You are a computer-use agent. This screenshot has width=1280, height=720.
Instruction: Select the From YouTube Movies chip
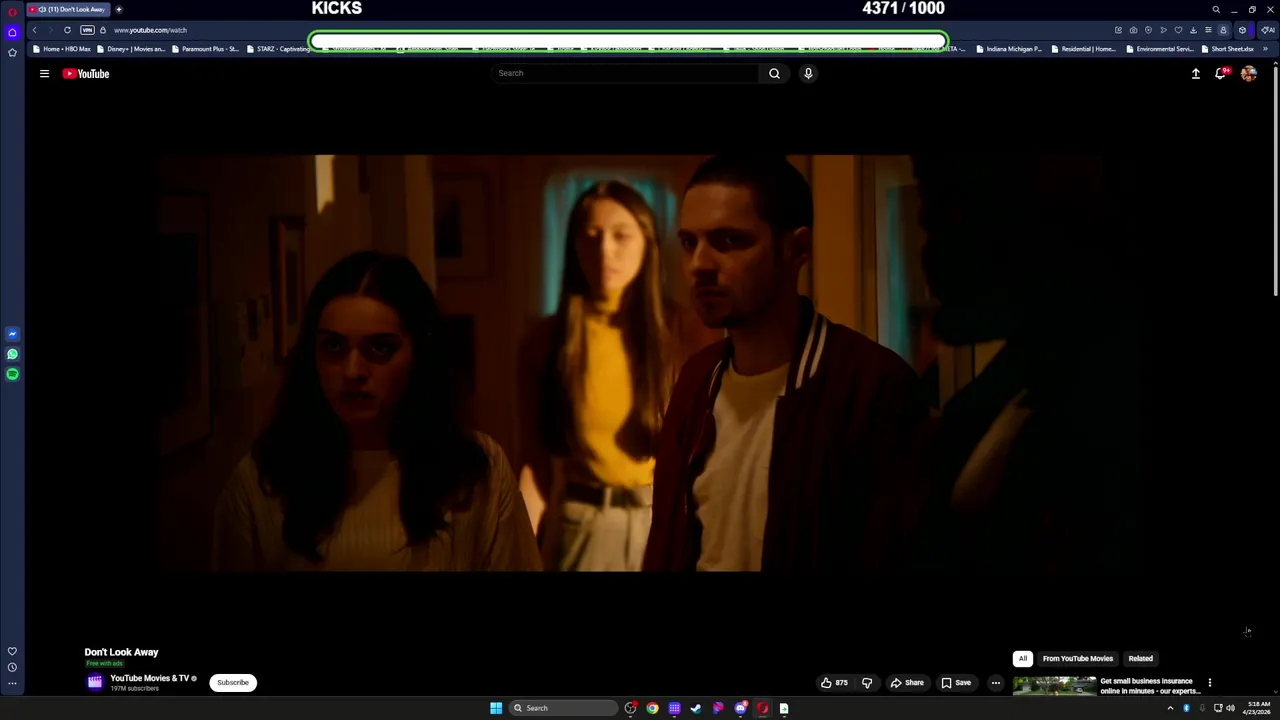[1077, 659]
